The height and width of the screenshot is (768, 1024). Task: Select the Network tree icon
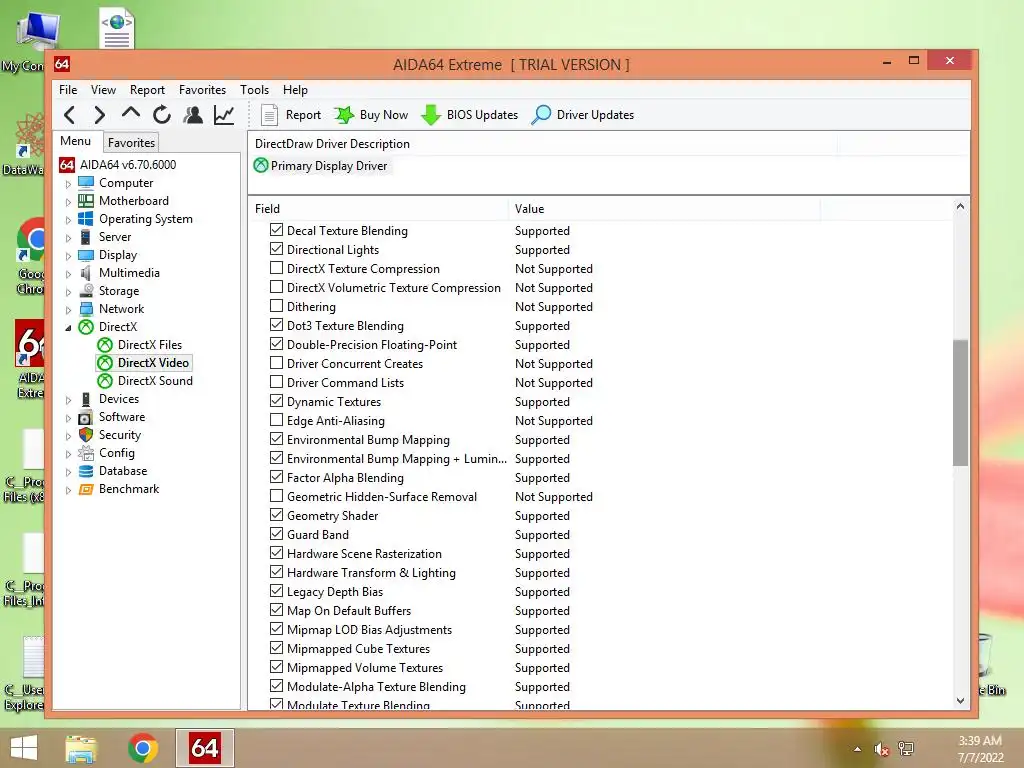(86, 309)
